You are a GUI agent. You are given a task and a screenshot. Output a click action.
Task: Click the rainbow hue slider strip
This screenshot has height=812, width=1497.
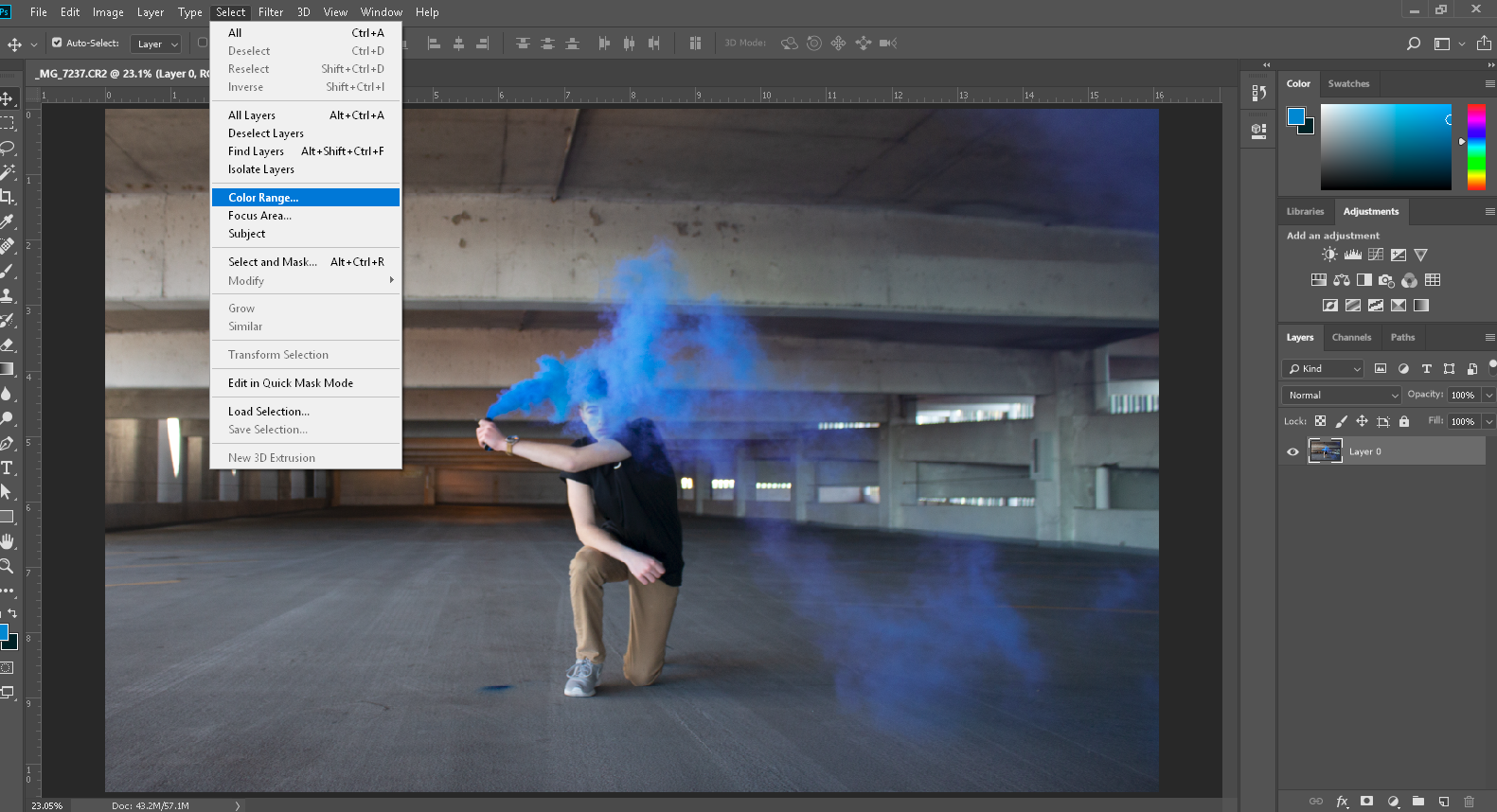[x=1476, y=147]
